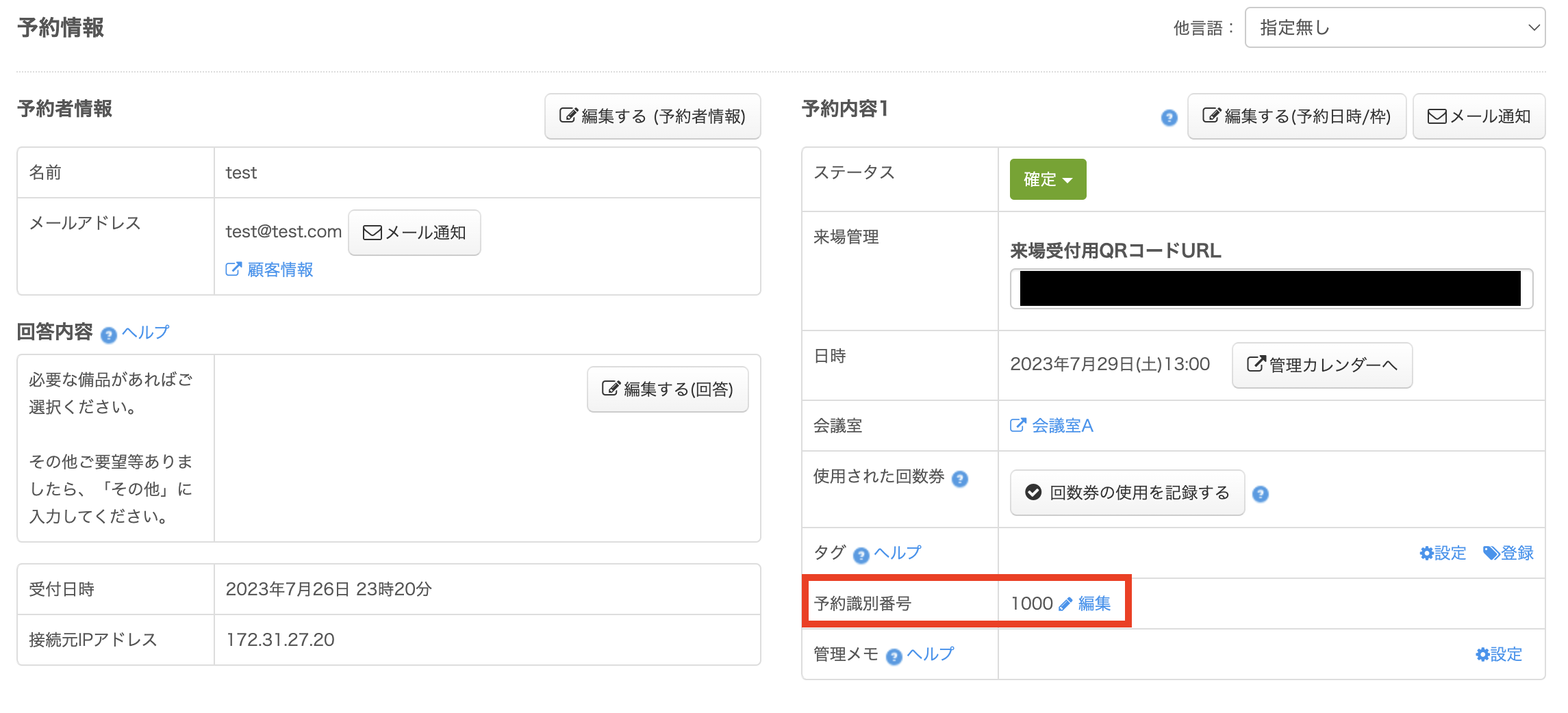This screenshot has height=713, width=1568.
Task: Click the tag 登録 icon link
Action: (1508, 553)
